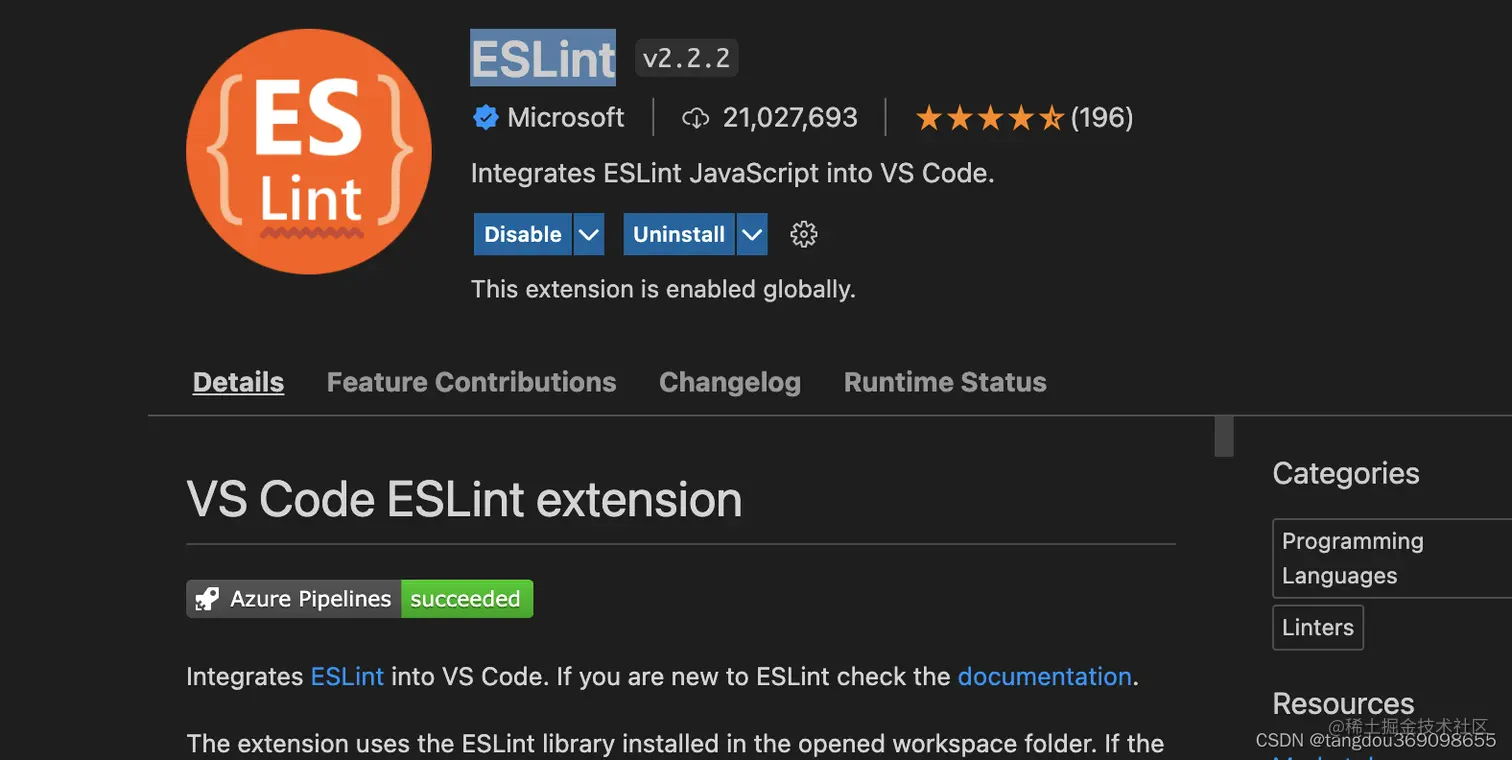
Task: Click the (196) ratings count
Action: pos(1102,118)
